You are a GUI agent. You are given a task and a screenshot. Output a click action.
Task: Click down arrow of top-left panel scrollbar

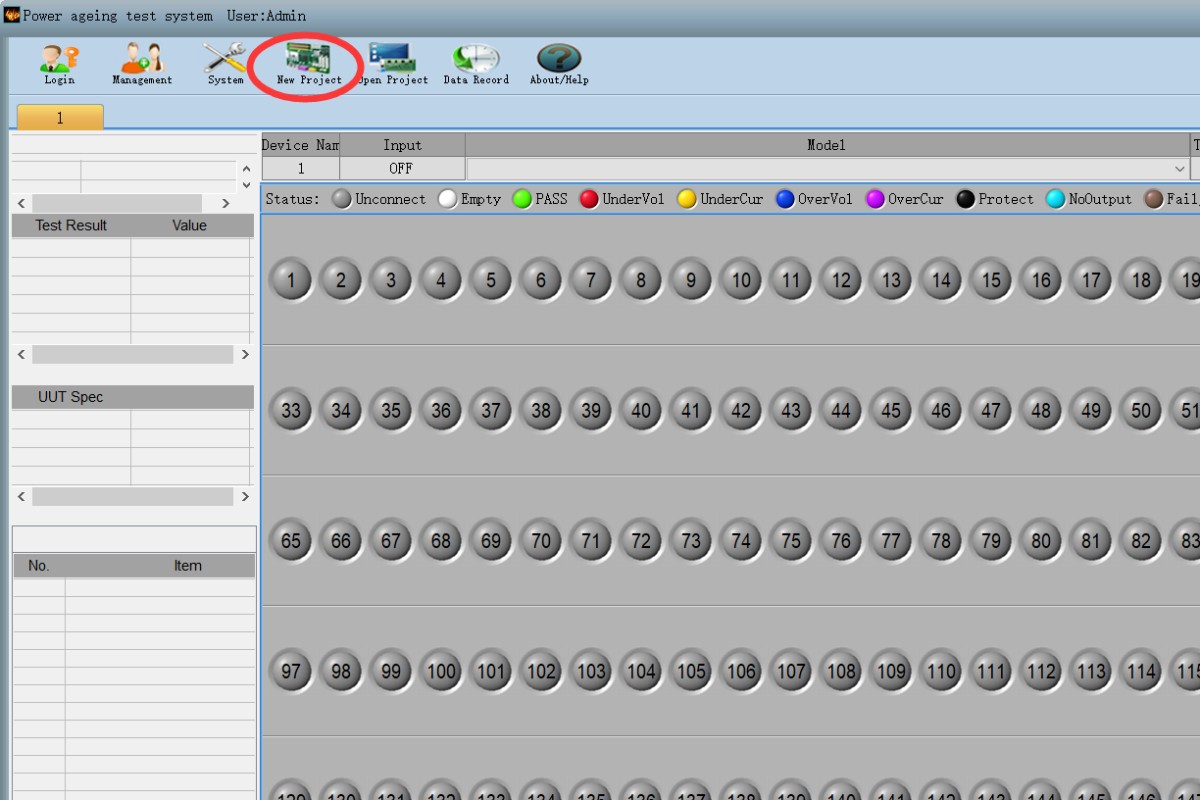click(246, 185)
